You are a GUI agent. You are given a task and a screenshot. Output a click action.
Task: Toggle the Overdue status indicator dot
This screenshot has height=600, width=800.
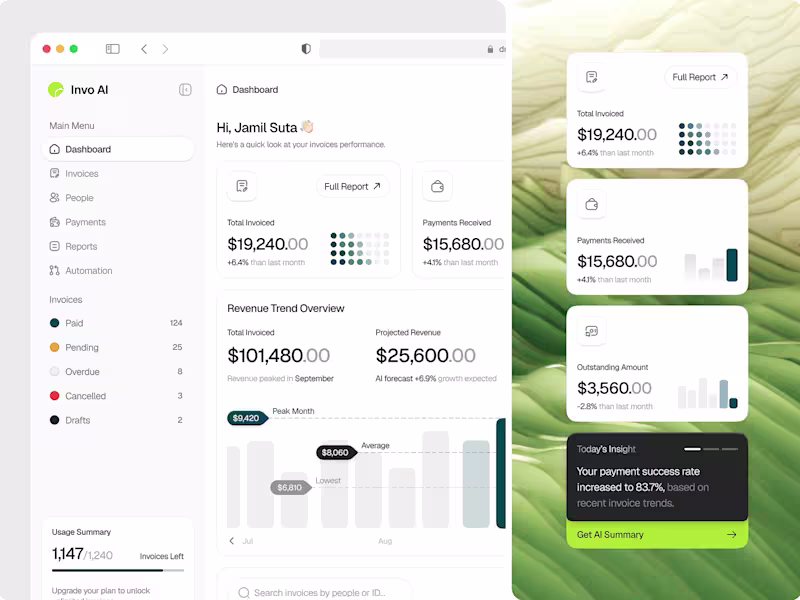[x=52, y=371]
